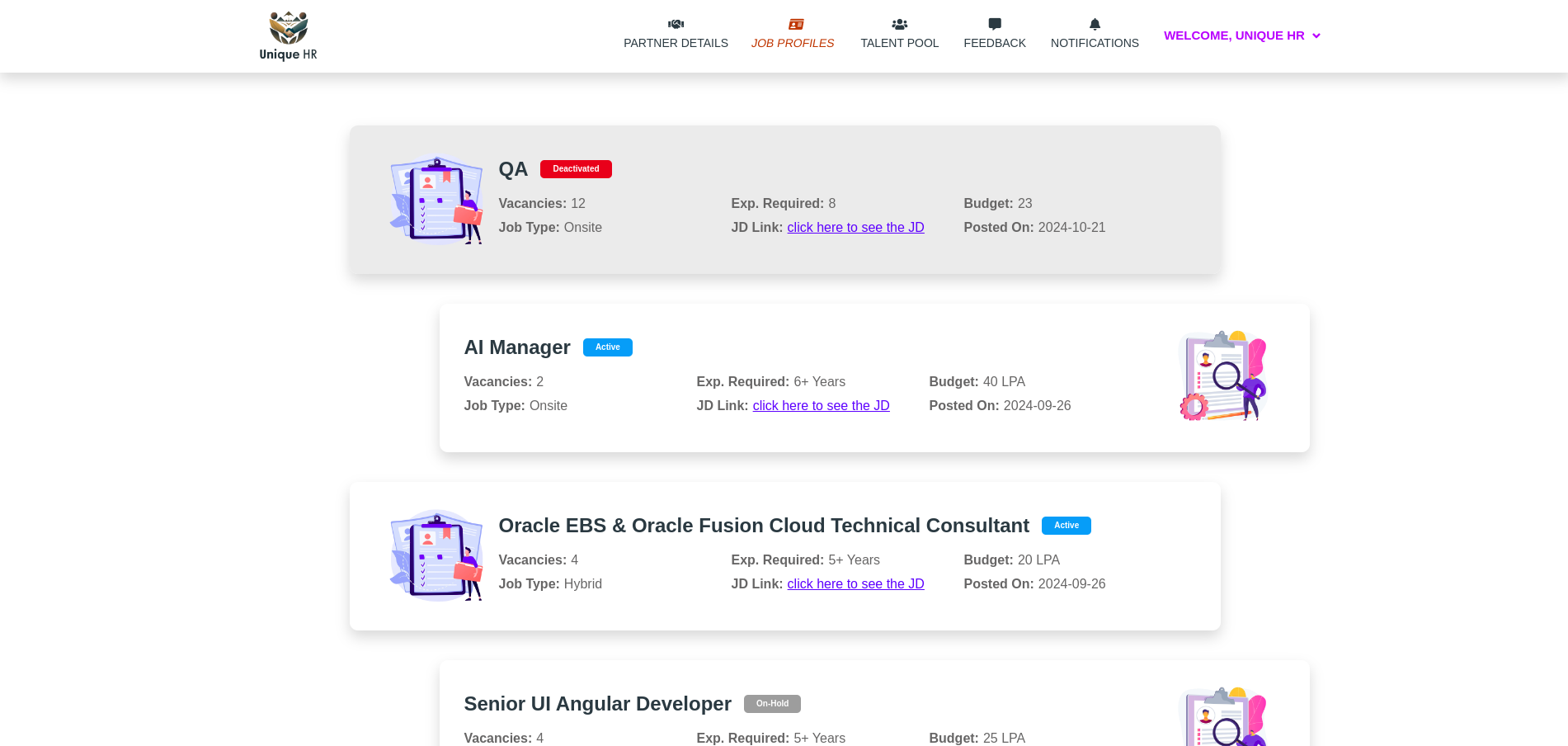Image resolution: width=1568 pixels, height=746 pixels.
Task: Click 'Budget: 23' on QA card
Action: (x=997, y=203)
